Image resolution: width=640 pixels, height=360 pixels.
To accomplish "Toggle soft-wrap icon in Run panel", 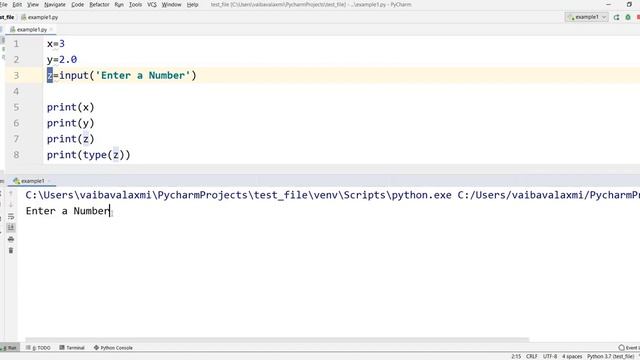I will (11, 216).
